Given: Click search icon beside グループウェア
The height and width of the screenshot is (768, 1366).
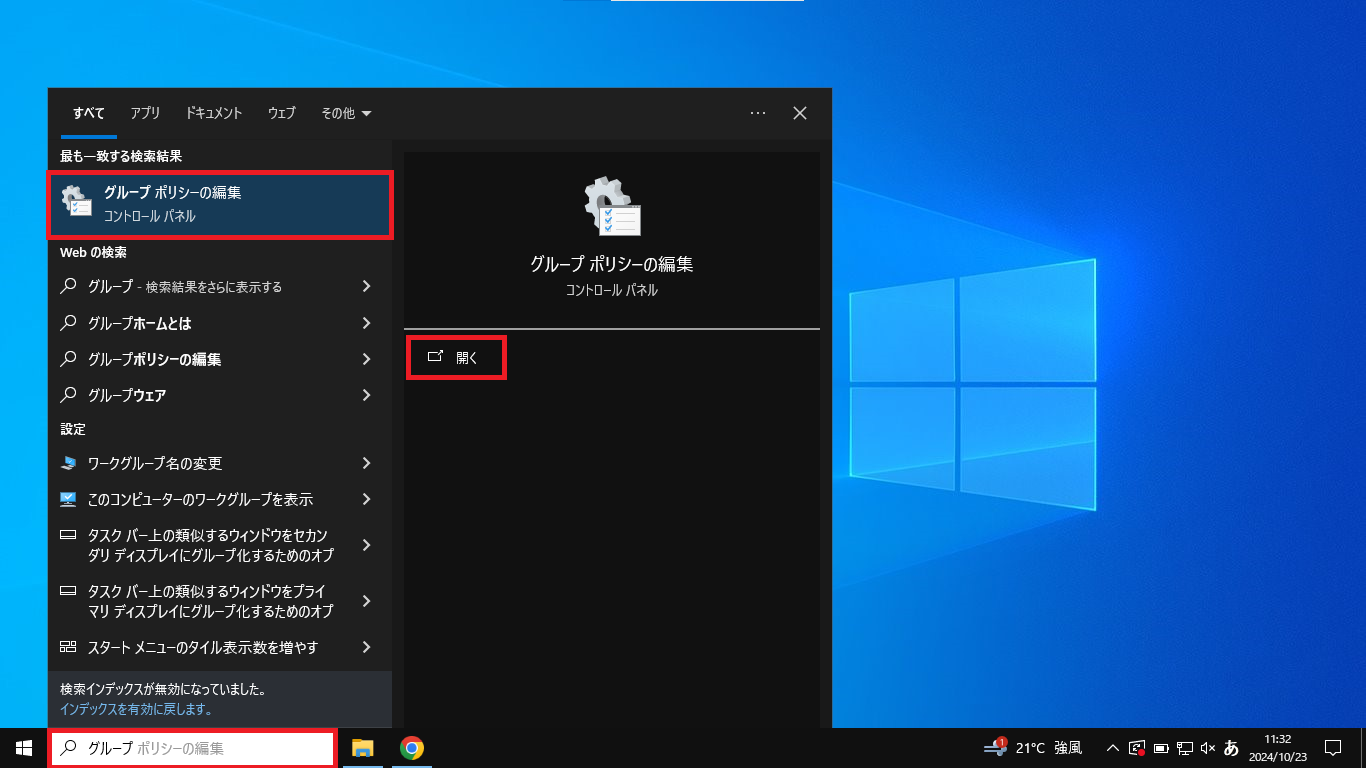Looking at the screenshot, I should click(x=68, y=395).
